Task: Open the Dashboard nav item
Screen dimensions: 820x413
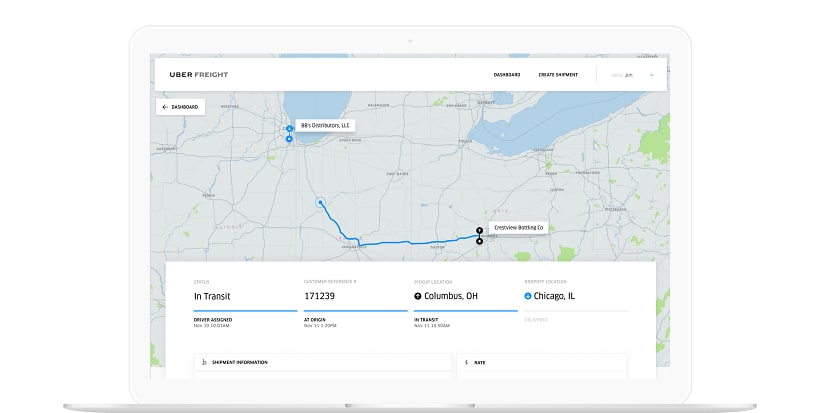Action: click(507, 75)
